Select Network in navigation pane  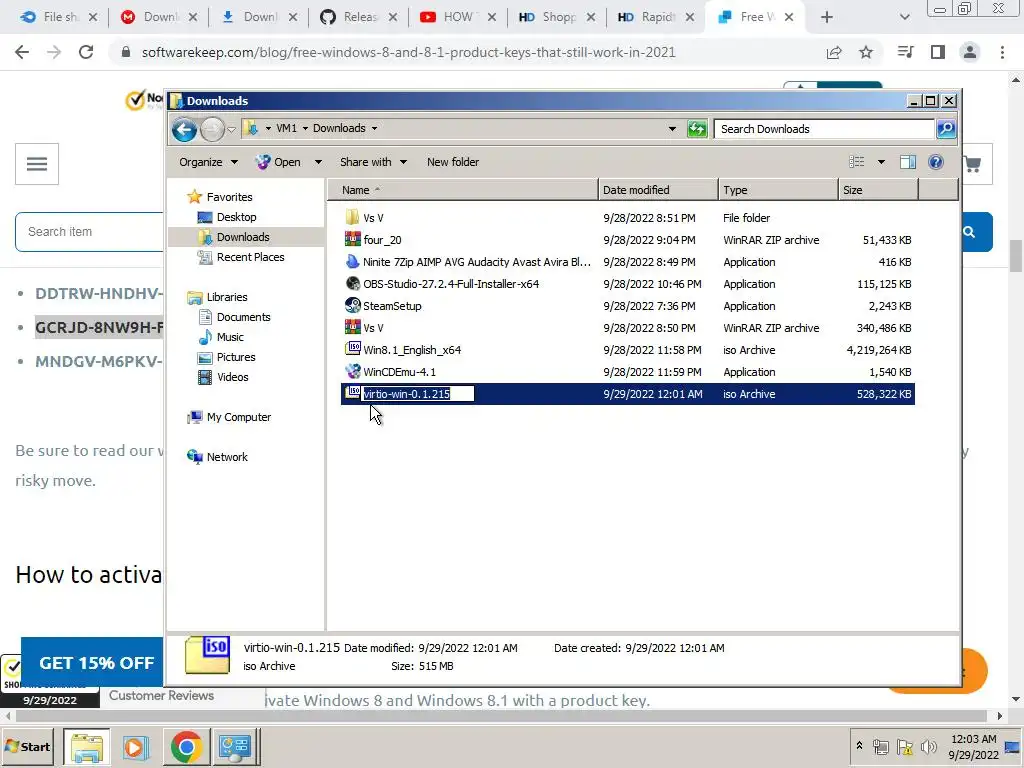(227, 457)
